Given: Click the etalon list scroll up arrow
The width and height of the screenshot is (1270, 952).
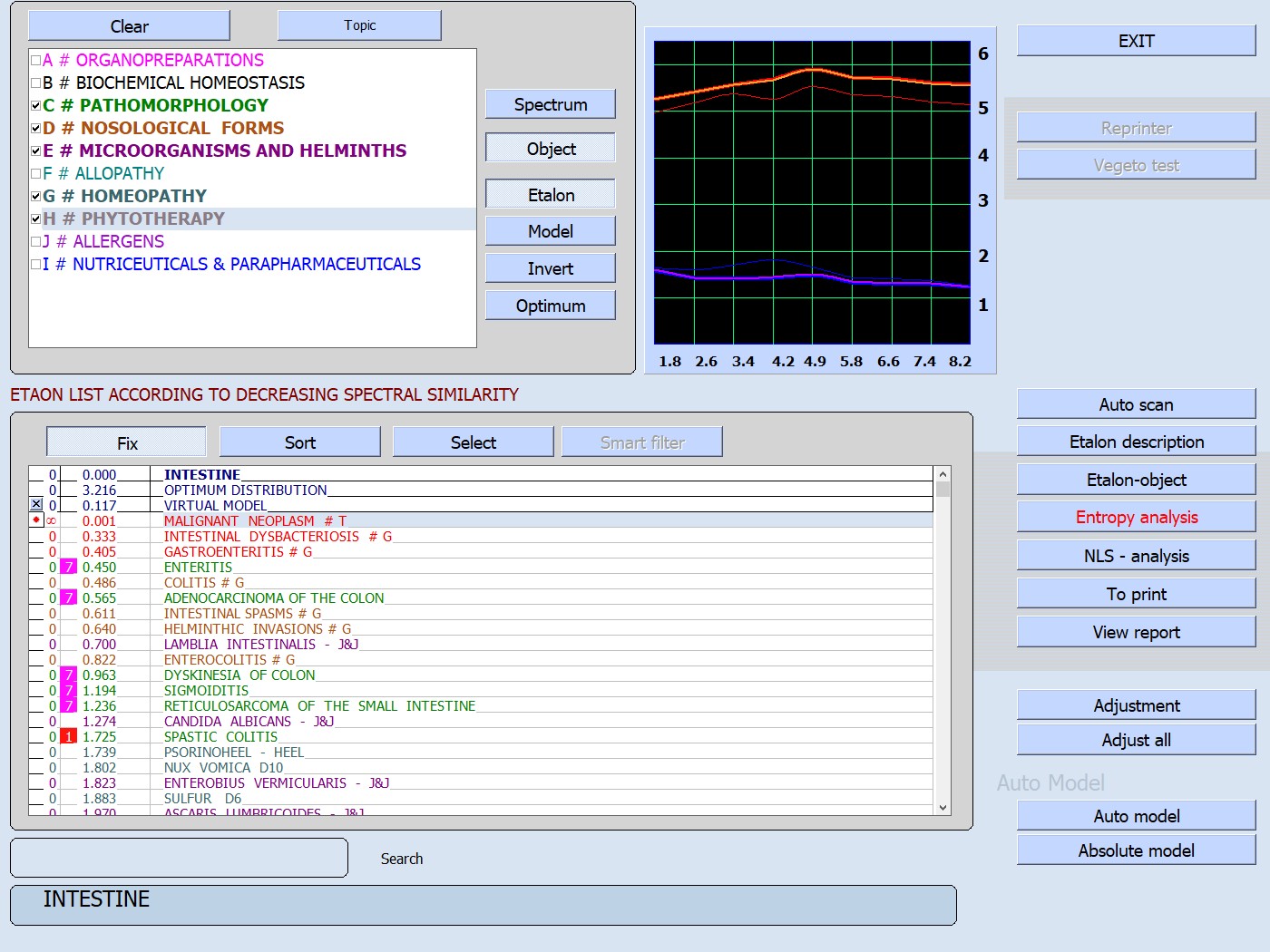Looking at the screenshot, I should (x=943, y=474).
